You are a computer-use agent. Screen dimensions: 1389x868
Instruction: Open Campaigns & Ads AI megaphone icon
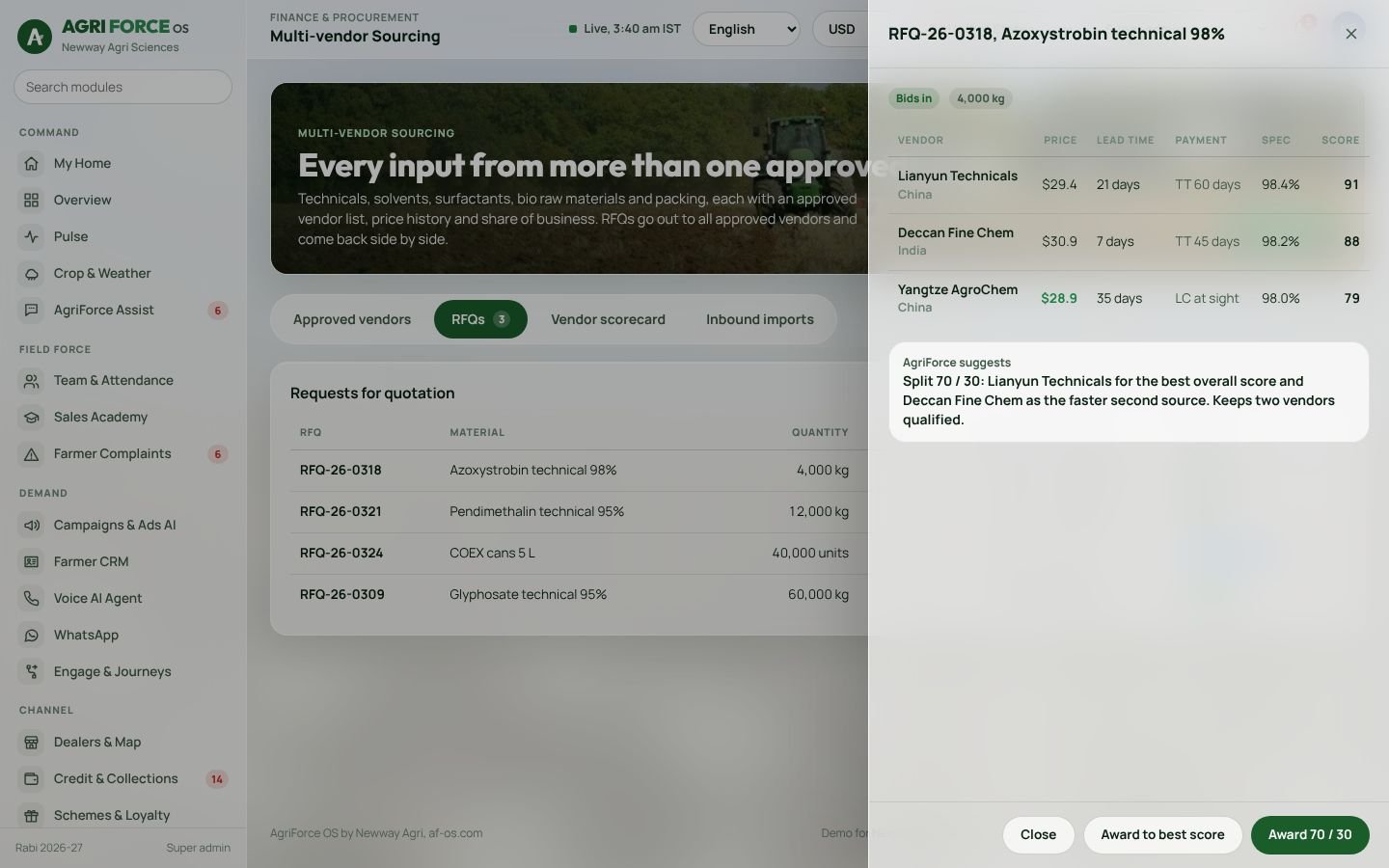(32, 526)
